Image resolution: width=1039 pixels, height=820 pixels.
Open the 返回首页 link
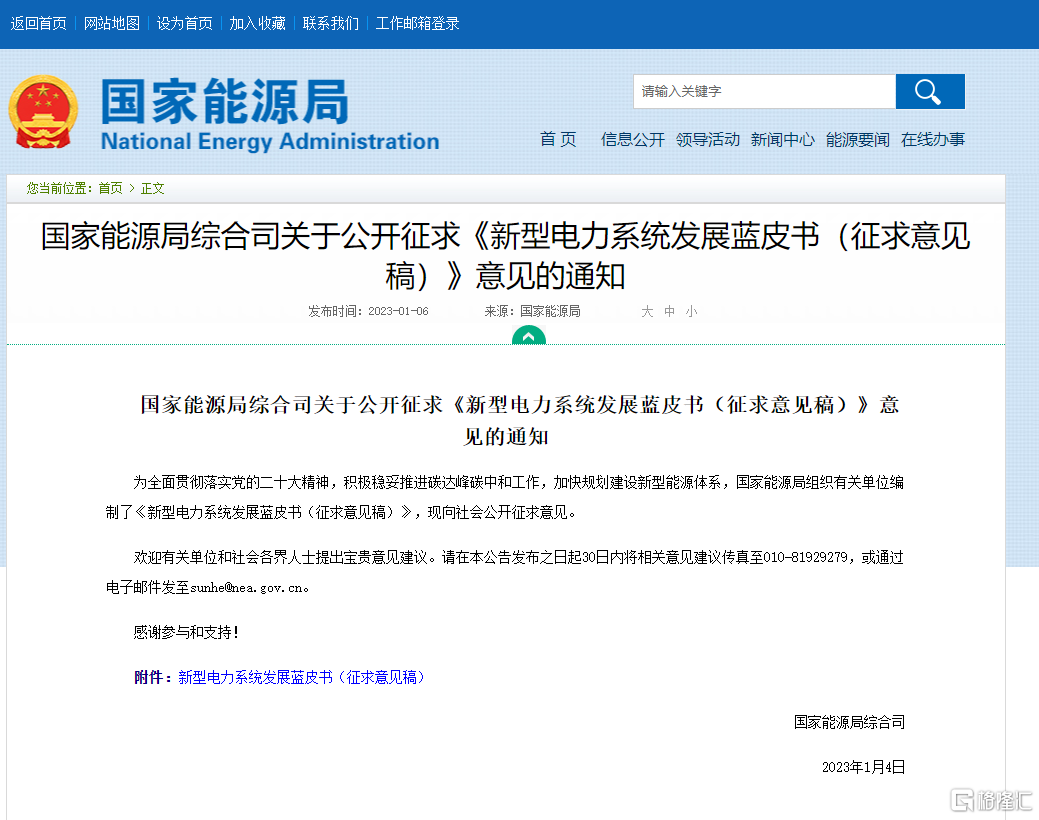38,24
